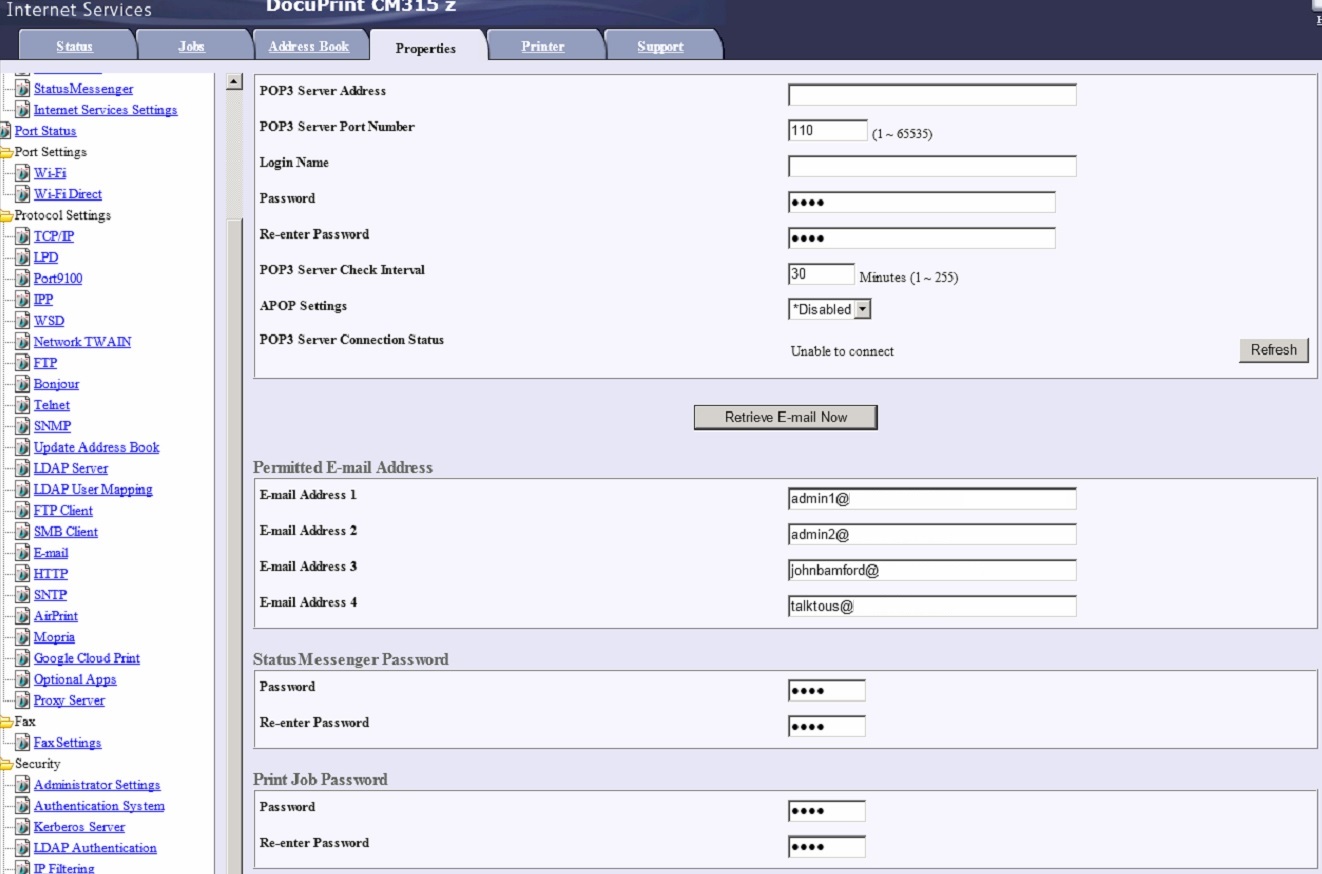Click the page icon beside LPD
1322x874 pixels.
point(23,258)
